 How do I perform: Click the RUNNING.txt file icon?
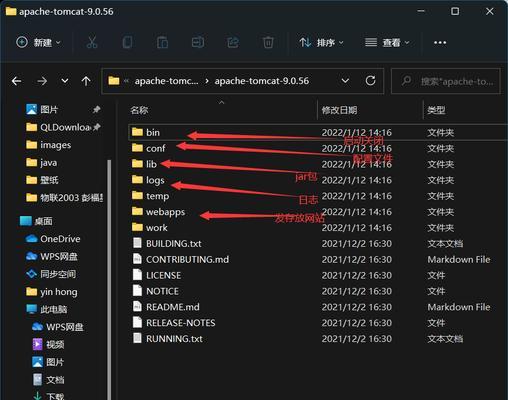point(137,338)
